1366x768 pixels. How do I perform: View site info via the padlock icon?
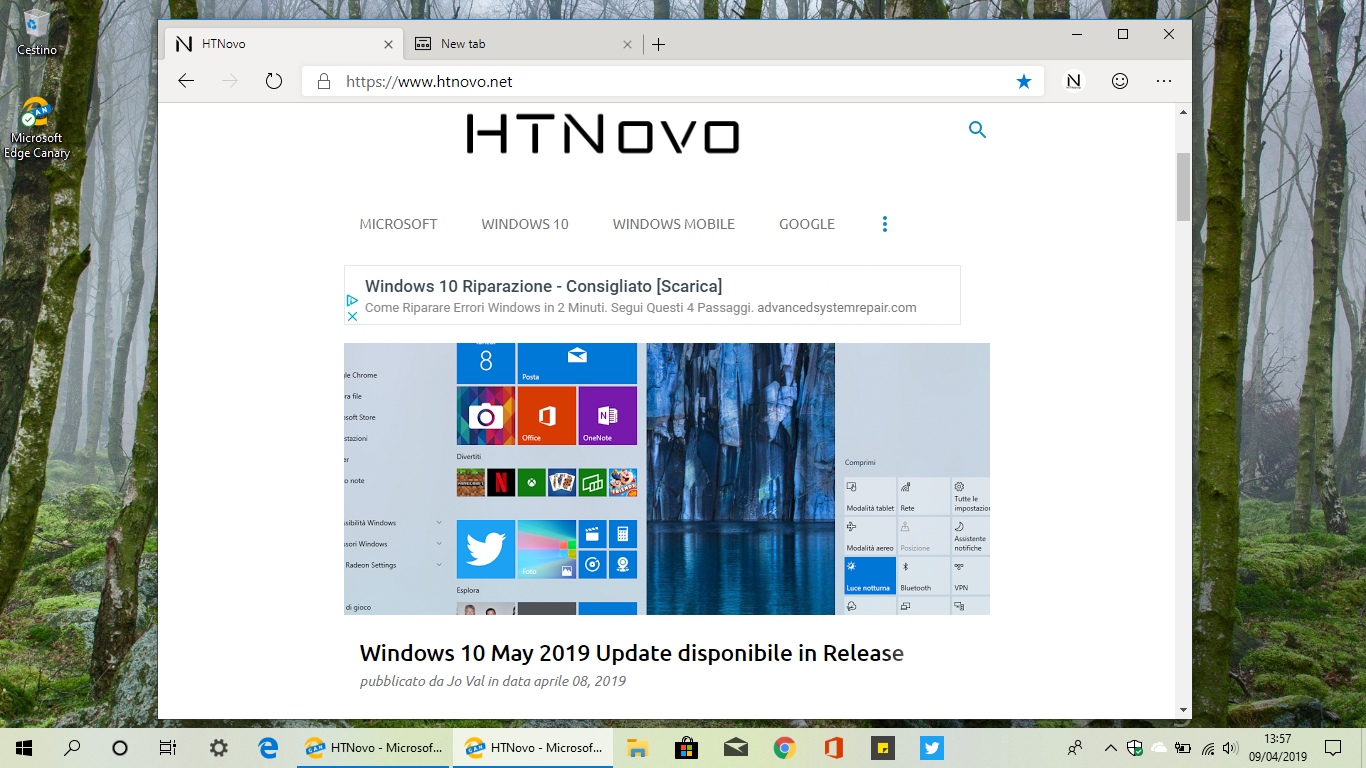pyautogui.click(x=323, y=81)
